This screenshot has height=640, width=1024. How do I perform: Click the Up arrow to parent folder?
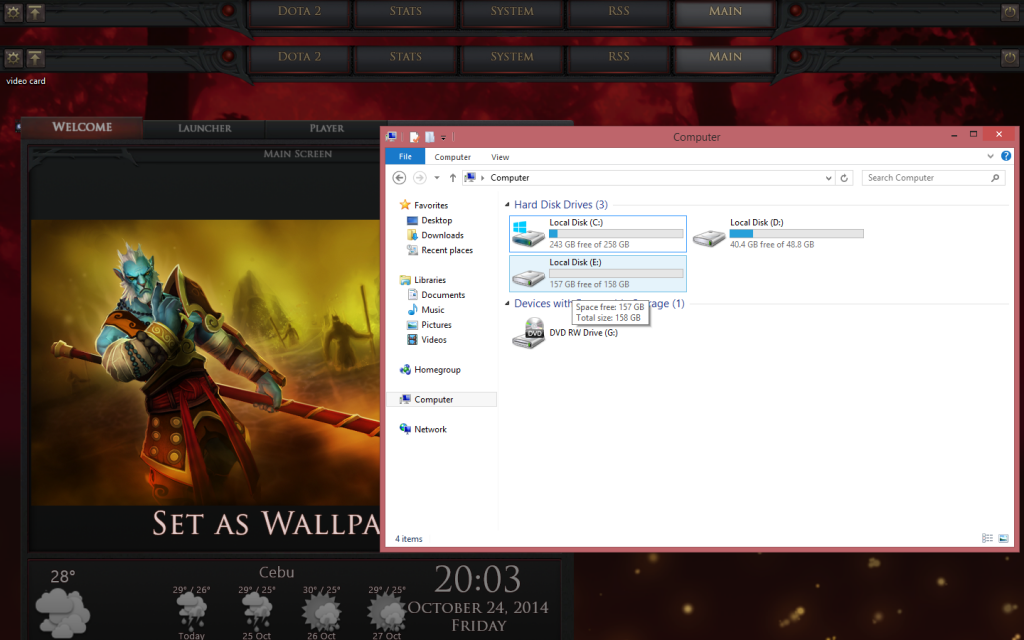(x=452, y=178)
